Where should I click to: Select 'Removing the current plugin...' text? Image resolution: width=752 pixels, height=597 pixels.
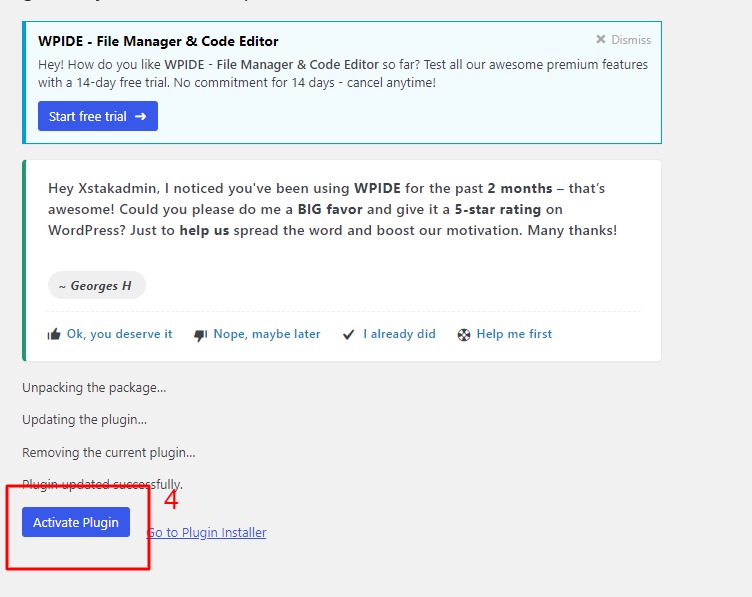point(109,452)
